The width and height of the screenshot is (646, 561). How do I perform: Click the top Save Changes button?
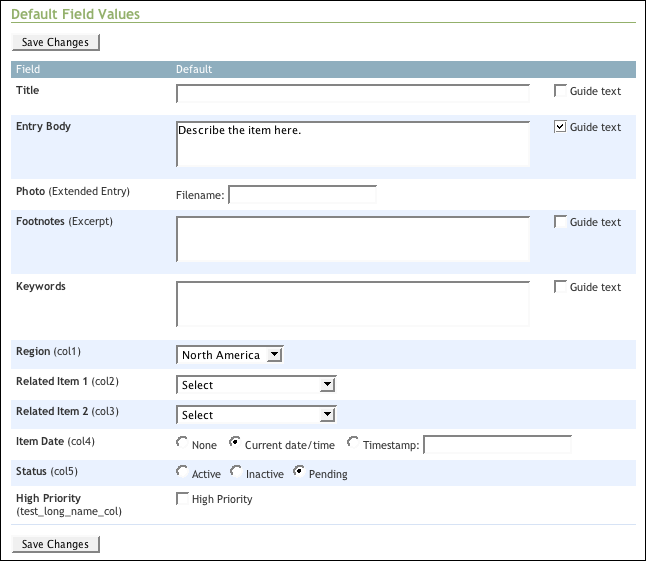pos(56,42)
